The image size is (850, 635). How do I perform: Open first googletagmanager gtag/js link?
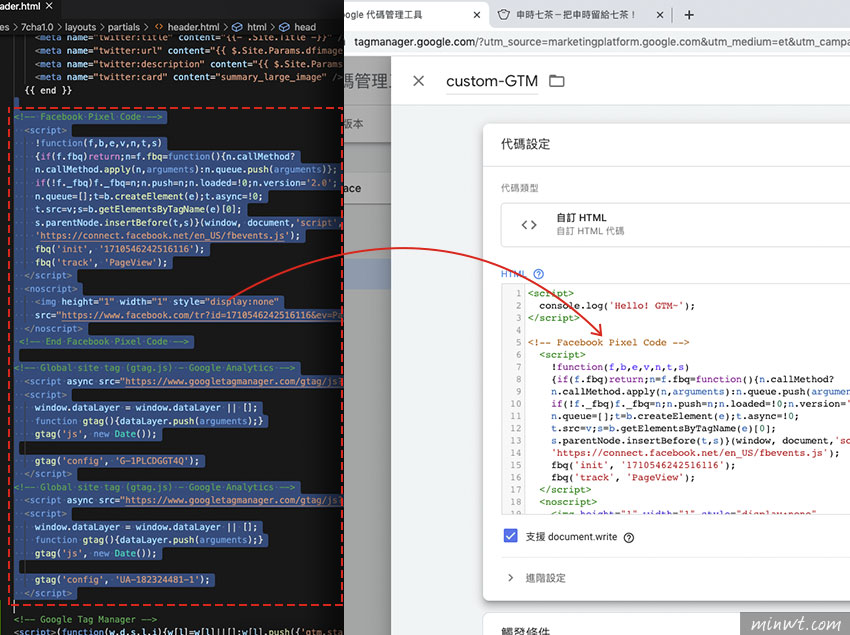233,381
